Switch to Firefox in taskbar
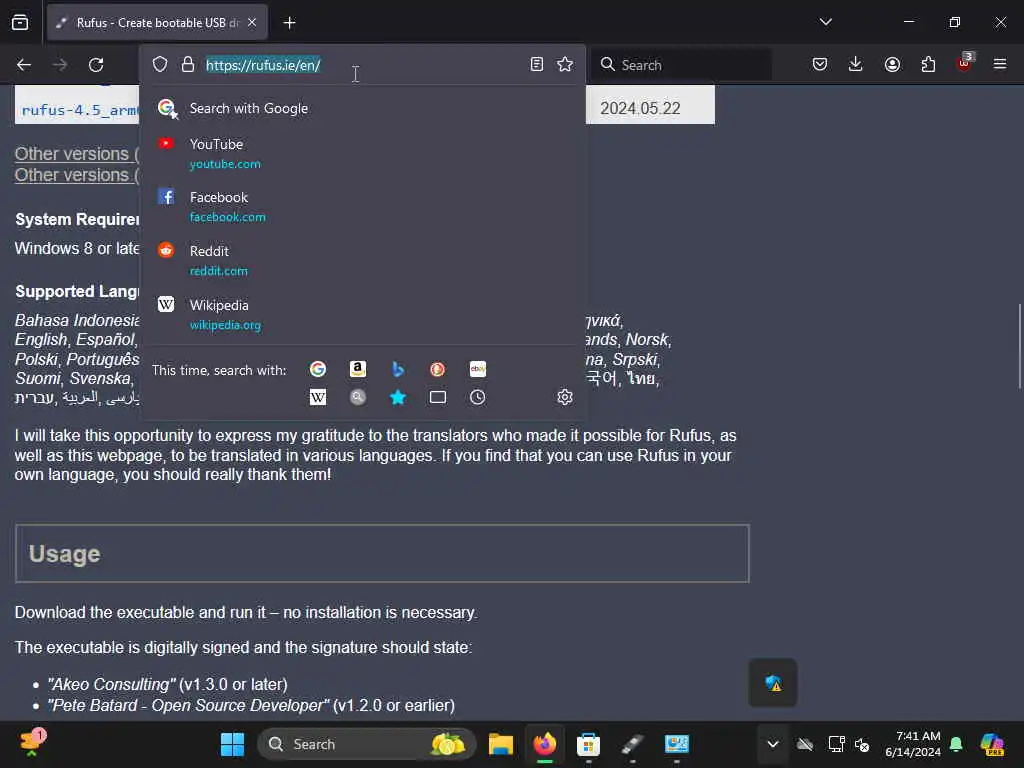Viewport: 1024px width, 768px height. coord(545,744)
